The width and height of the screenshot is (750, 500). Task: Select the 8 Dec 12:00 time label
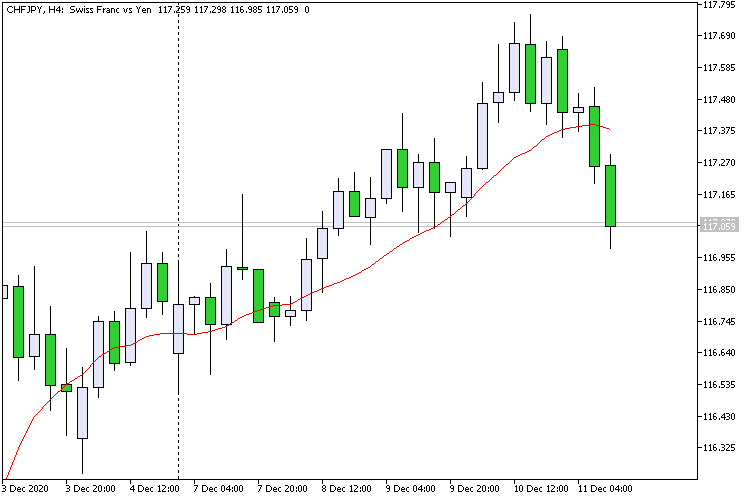(x=347, y=489)
